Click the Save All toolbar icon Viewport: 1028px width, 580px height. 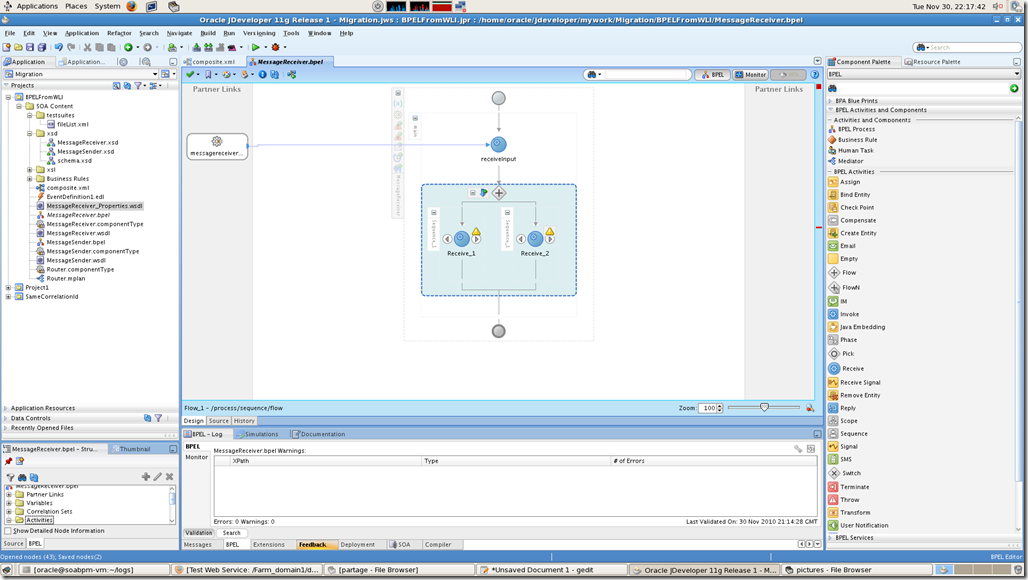(42, 47)
